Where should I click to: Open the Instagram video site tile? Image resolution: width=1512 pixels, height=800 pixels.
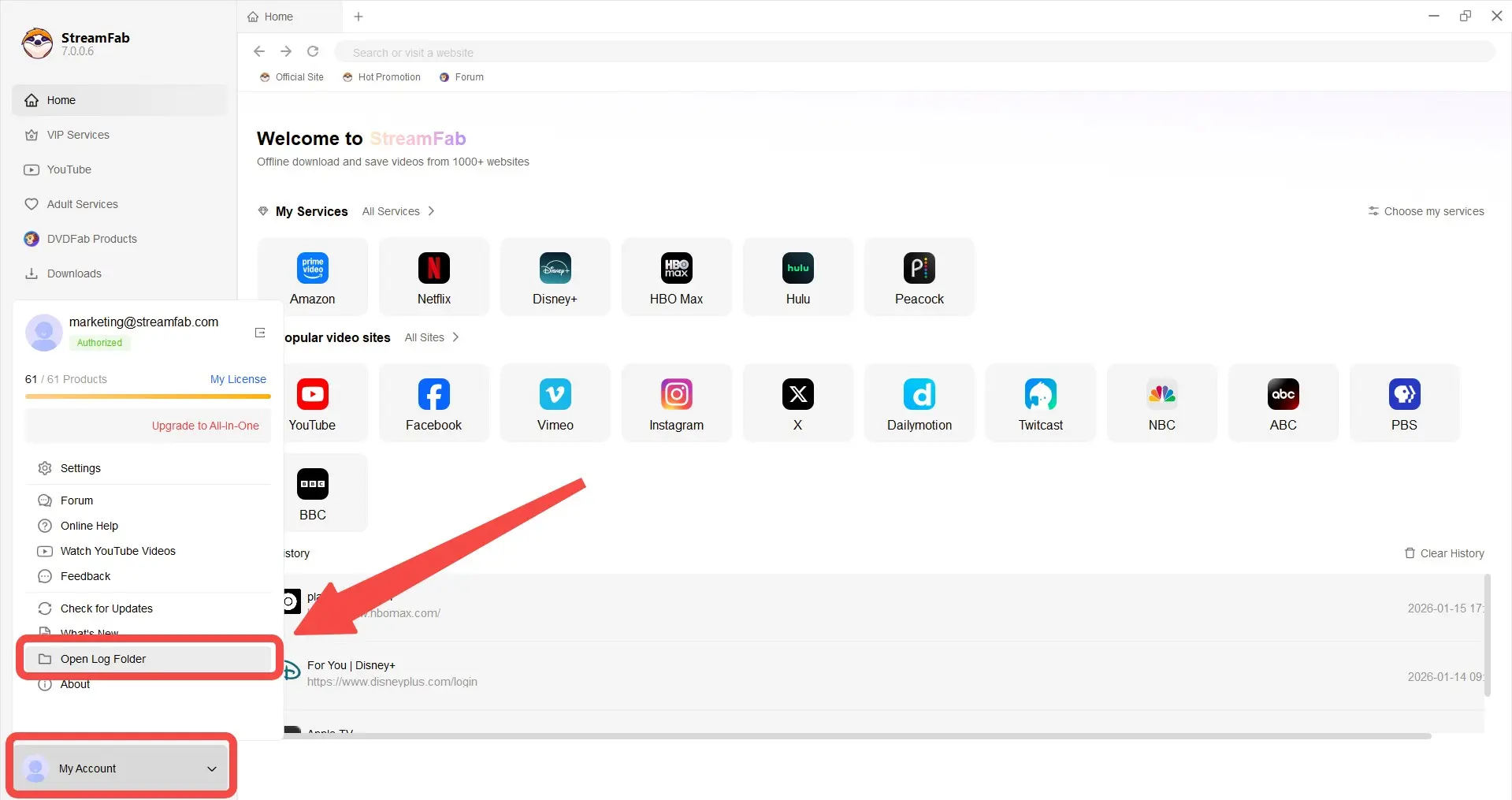(677, 403)
